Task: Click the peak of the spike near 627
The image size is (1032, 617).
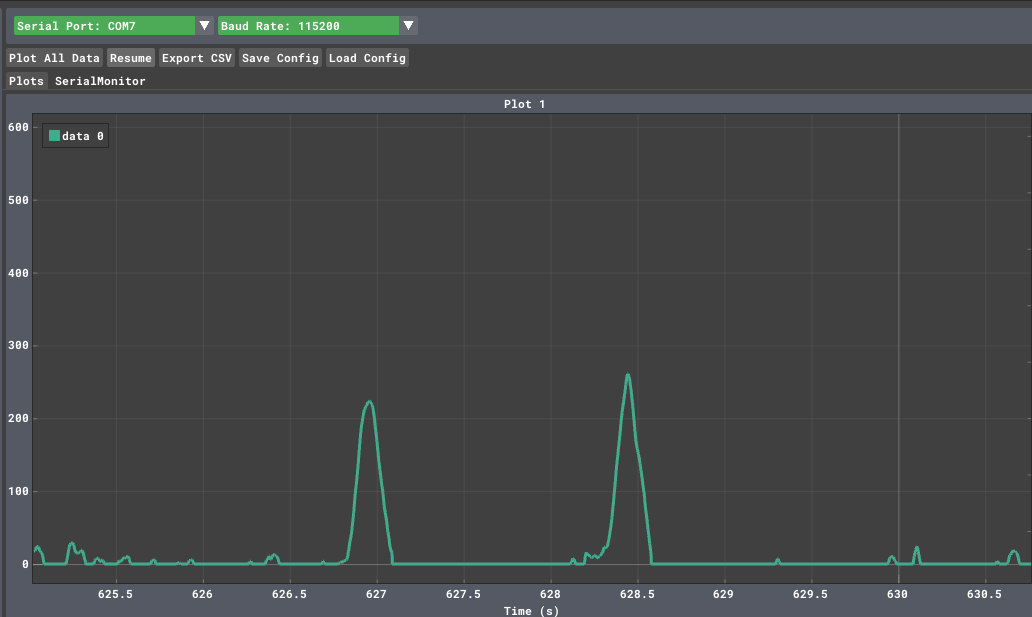Action: (x=370, y=402)
